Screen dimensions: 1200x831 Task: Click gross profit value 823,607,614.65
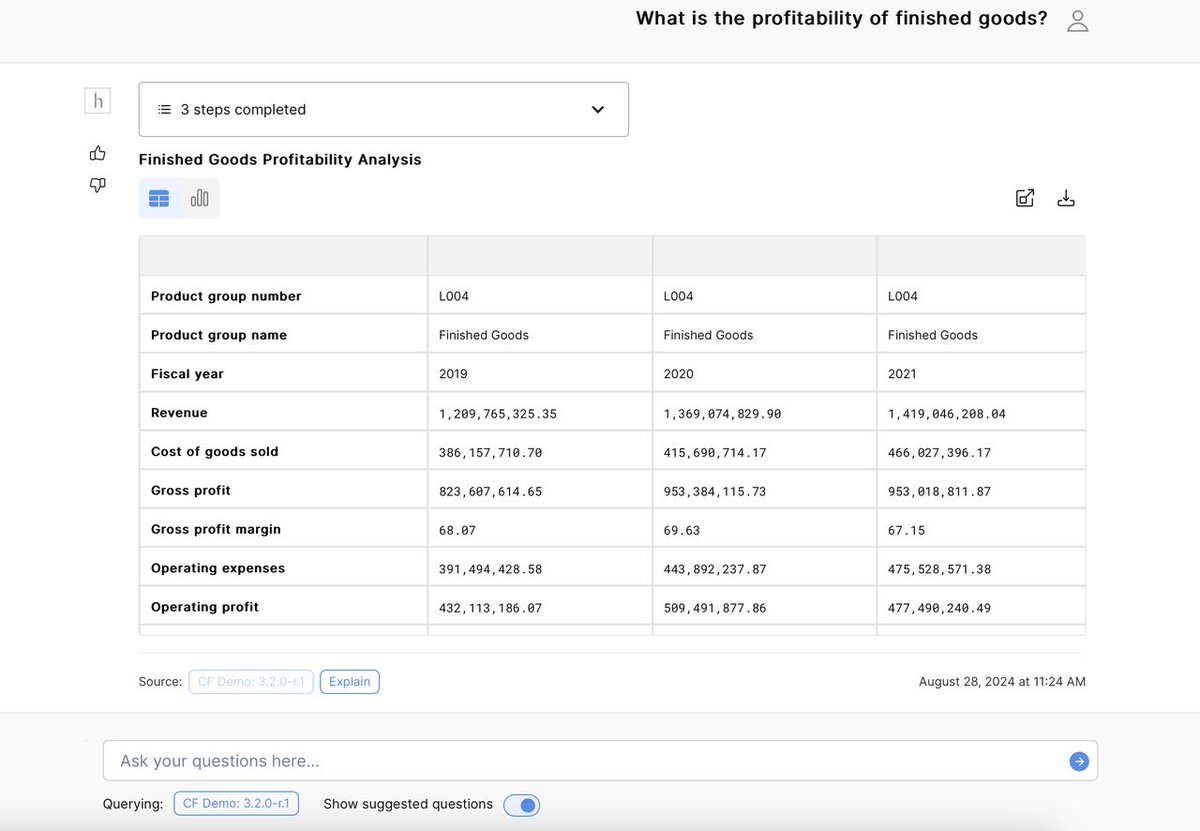491,492
